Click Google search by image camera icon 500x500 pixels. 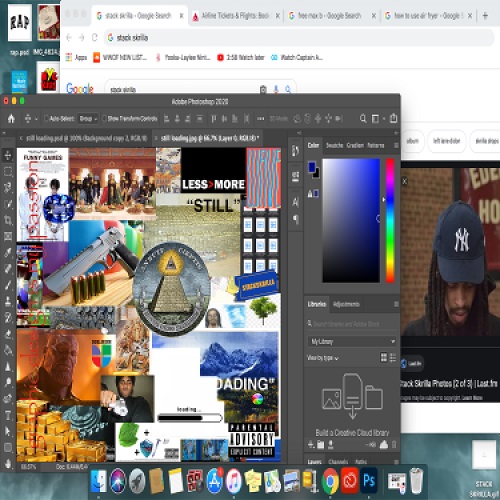(263, 89)
